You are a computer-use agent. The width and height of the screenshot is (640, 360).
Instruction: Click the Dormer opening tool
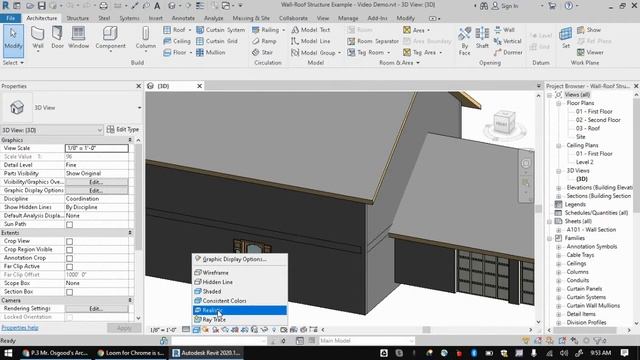(508, 52)
